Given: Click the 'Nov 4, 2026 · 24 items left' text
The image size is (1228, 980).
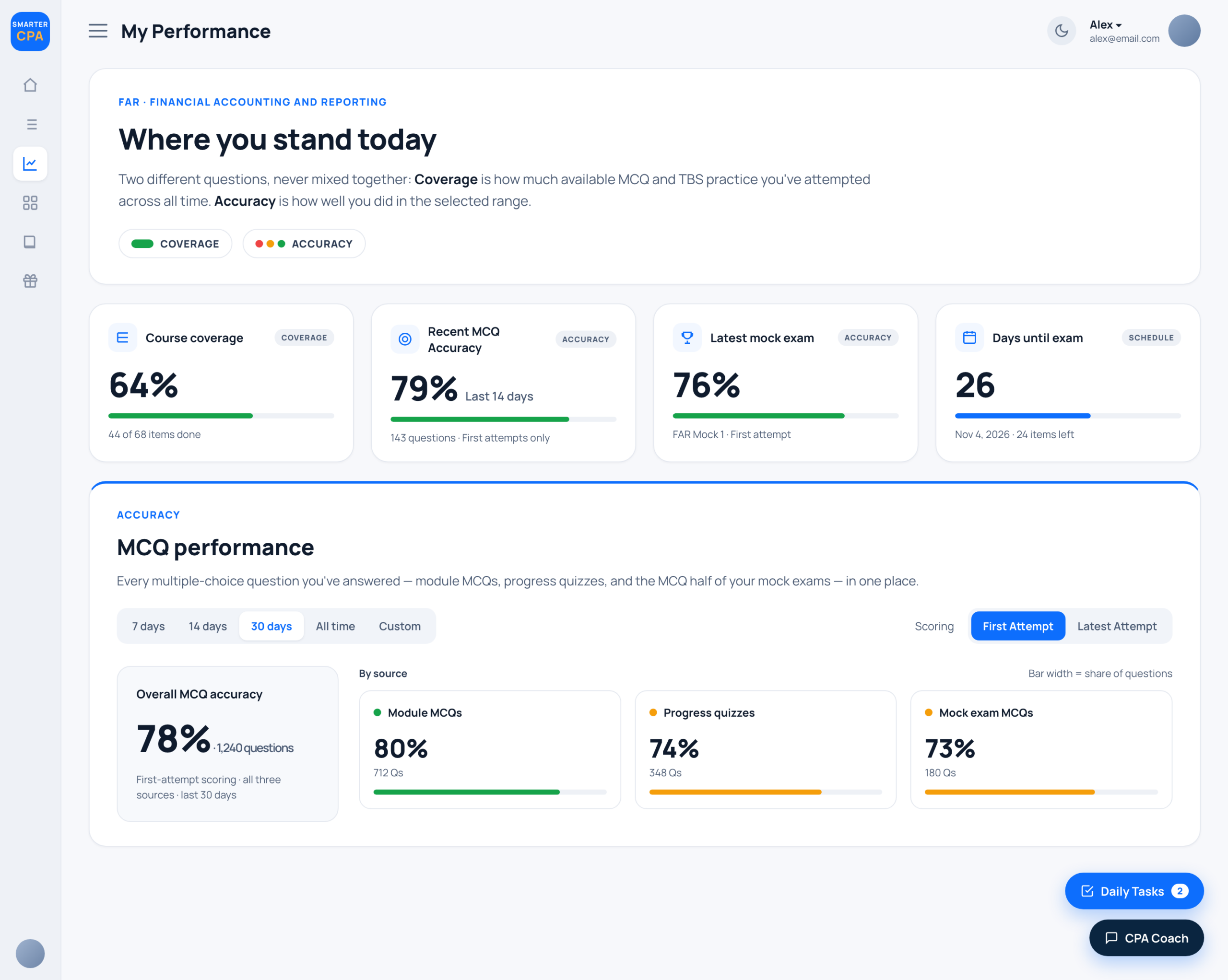Looking at the screenshot, I should (1014, 434).
